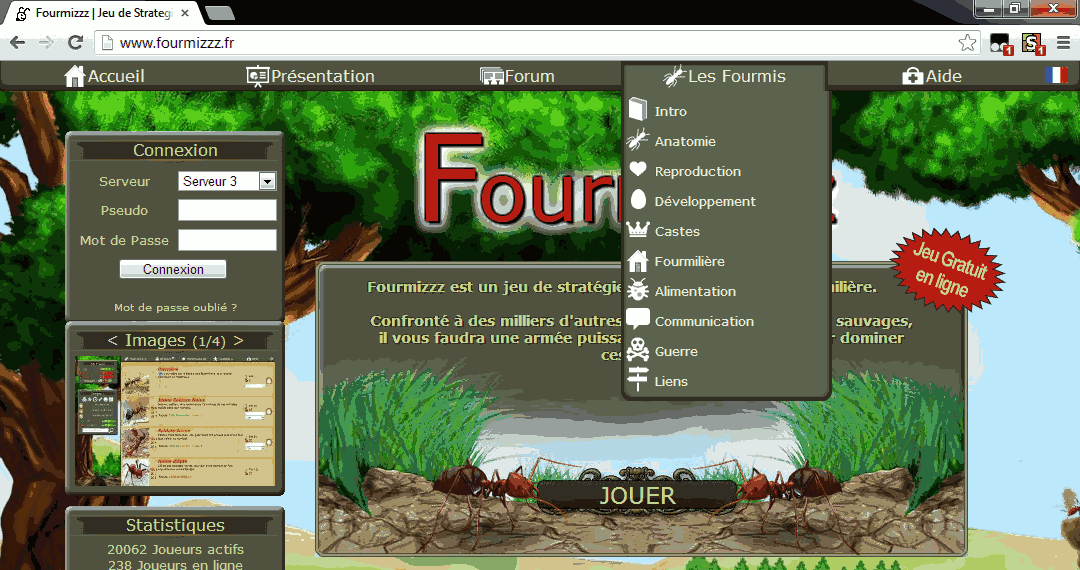Click the skull icon next to Guerre
This screenshot has height=570, width=1080.
click(638, 350)
